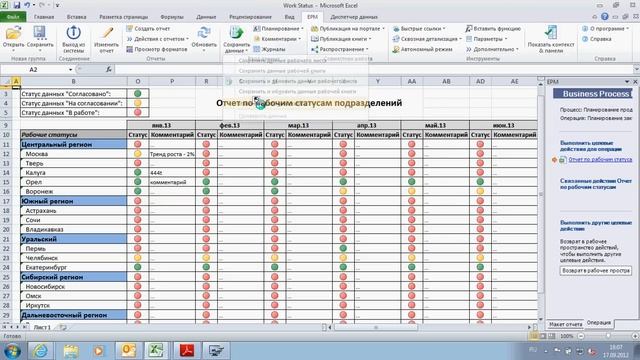The width and height of the screenshot is (640, 360).
Task: Click the Изменить отчет pencil icon
Action: point(107,33)
